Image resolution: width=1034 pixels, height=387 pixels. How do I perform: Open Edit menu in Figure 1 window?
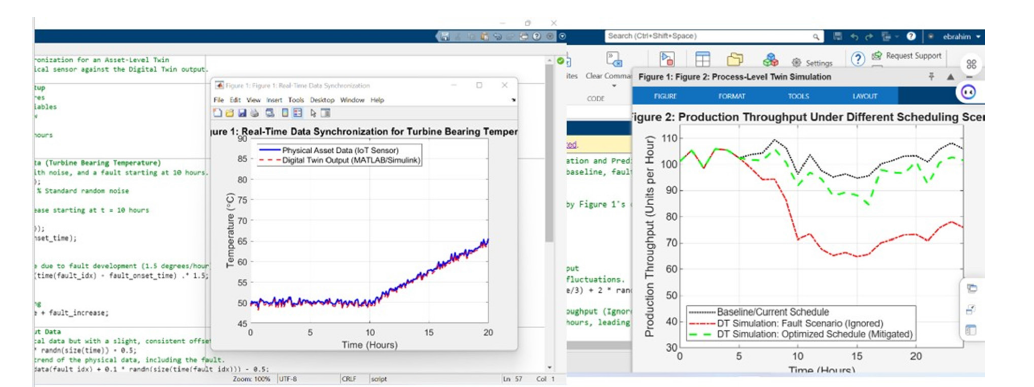[x=235, y=100]
